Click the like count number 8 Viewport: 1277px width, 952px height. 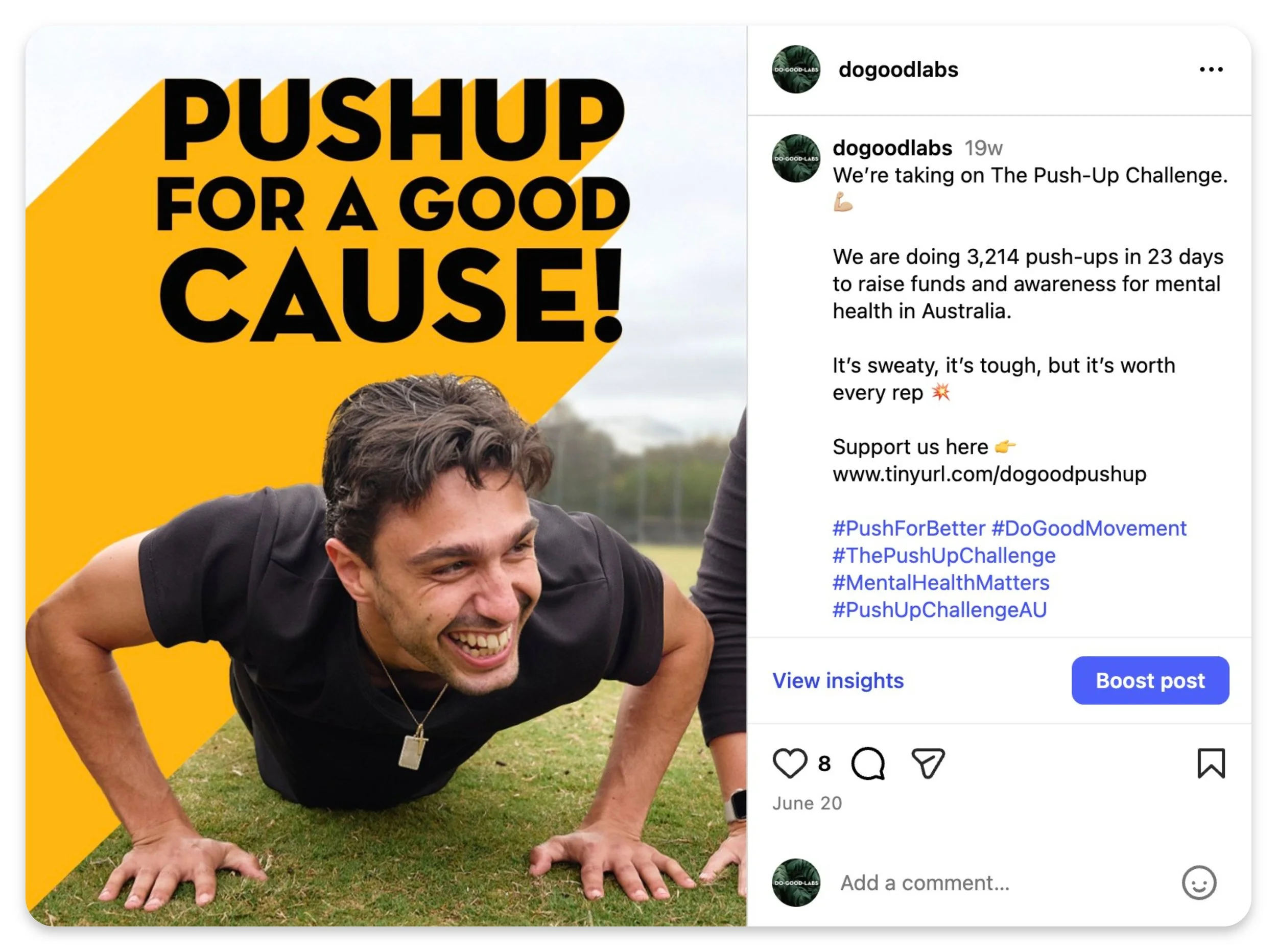pyautogui.click(x=824, y=763)
